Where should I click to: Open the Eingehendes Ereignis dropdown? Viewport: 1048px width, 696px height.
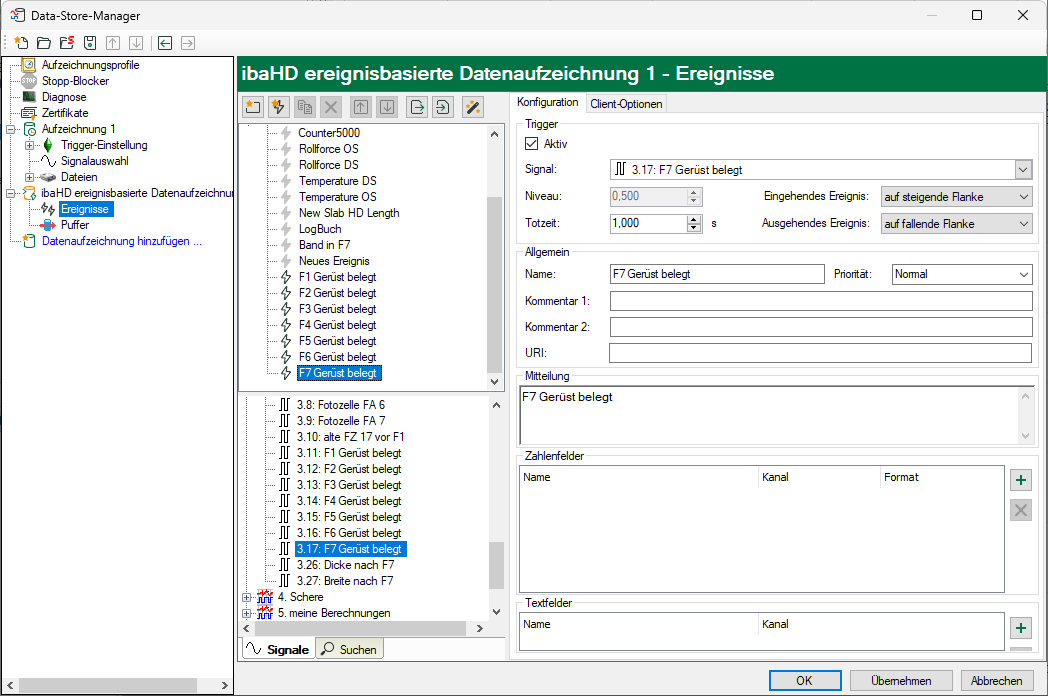tap(1021, 197)
